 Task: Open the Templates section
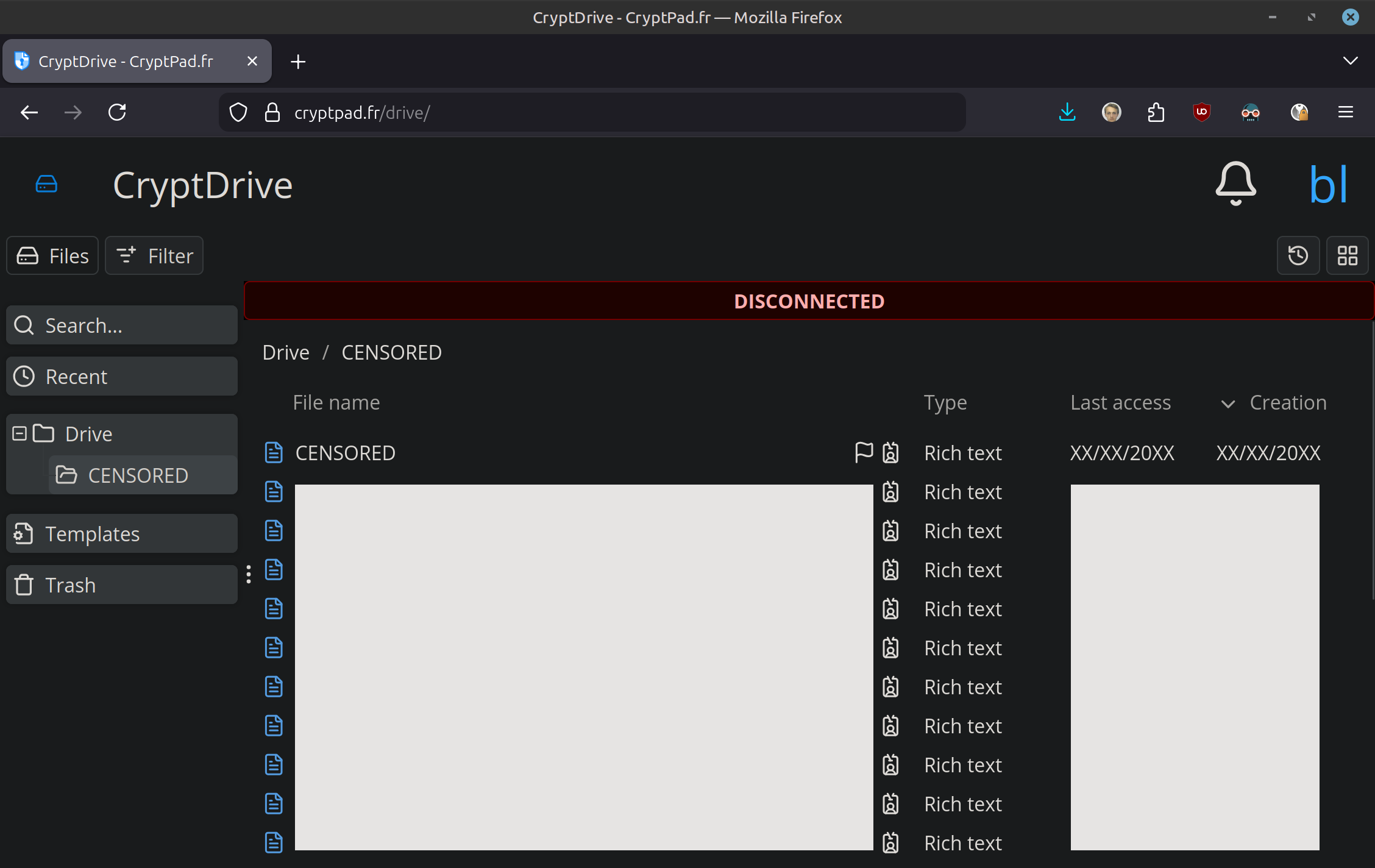point(122,534)
